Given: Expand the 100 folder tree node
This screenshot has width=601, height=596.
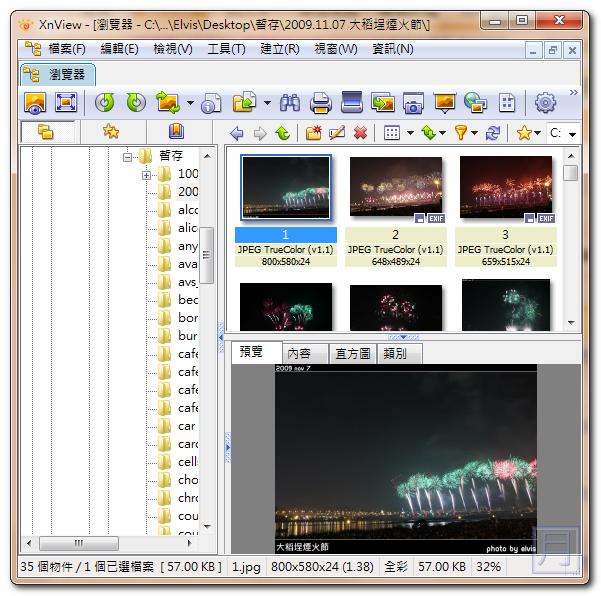Looking at the screenshot, I should tap(146, 174).
